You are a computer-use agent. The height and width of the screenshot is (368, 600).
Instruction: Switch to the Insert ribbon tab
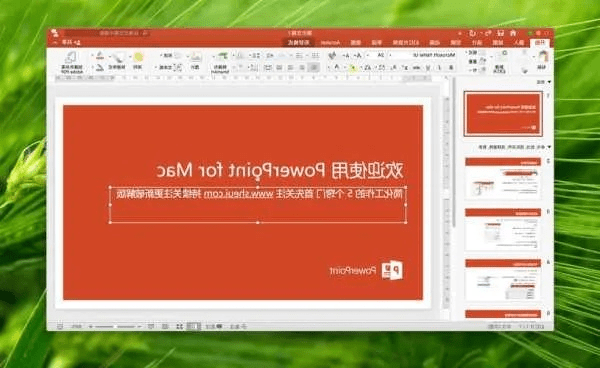pos(519,42)
